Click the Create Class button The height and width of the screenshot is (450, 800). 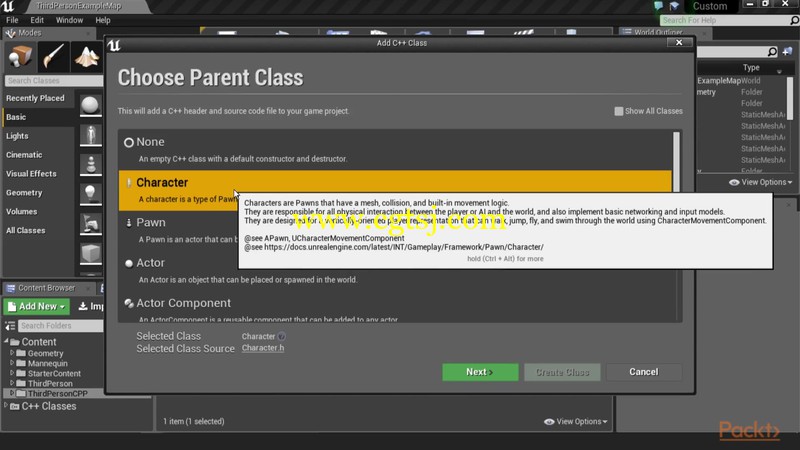[562, 372]
